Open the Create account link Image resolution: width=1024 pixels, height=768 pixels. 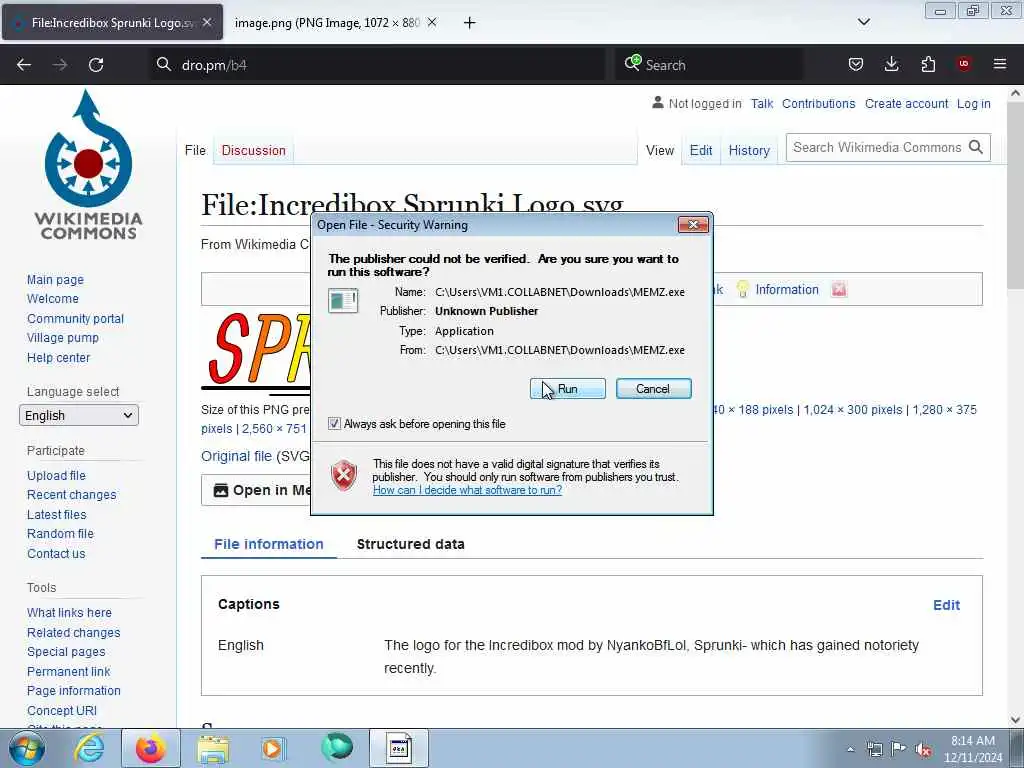(x=906, y=104)
